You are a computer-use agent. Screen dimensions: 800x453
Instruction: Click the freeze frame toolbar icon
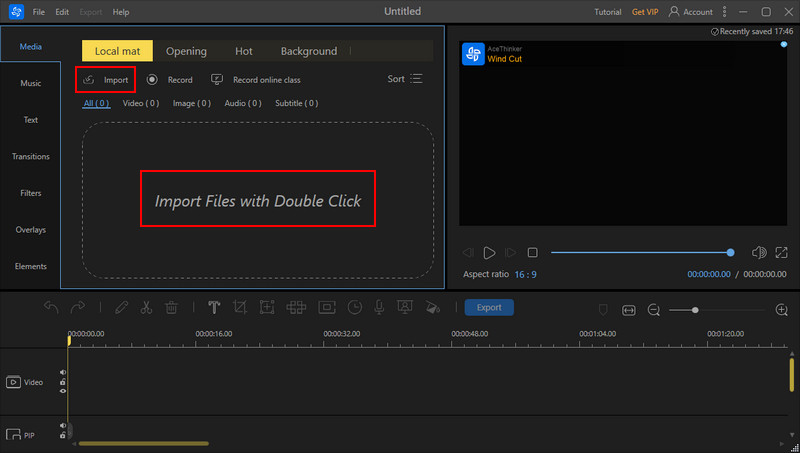327,307
